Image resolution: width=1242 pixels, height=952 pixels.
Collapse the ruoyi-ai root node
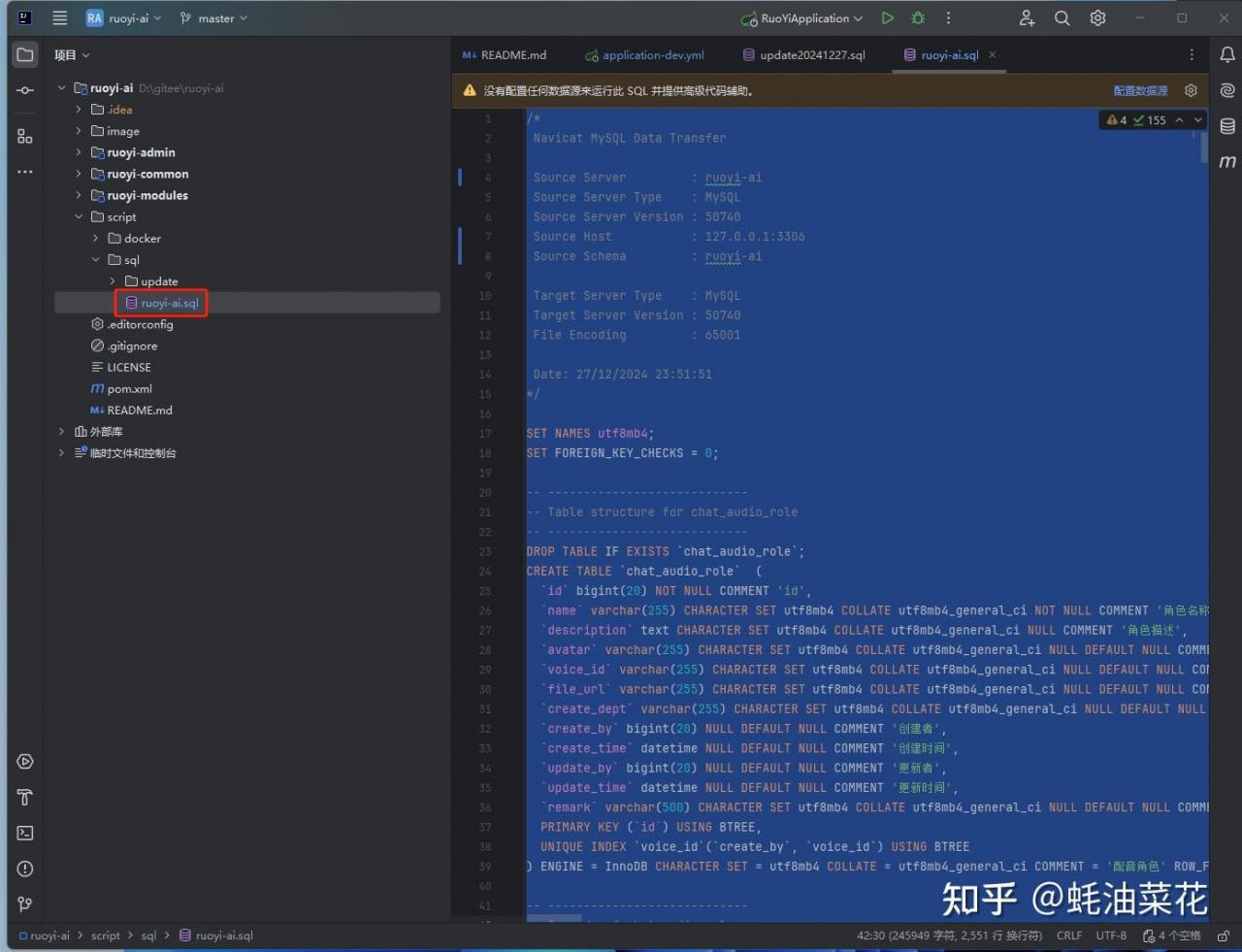[62, 88]
